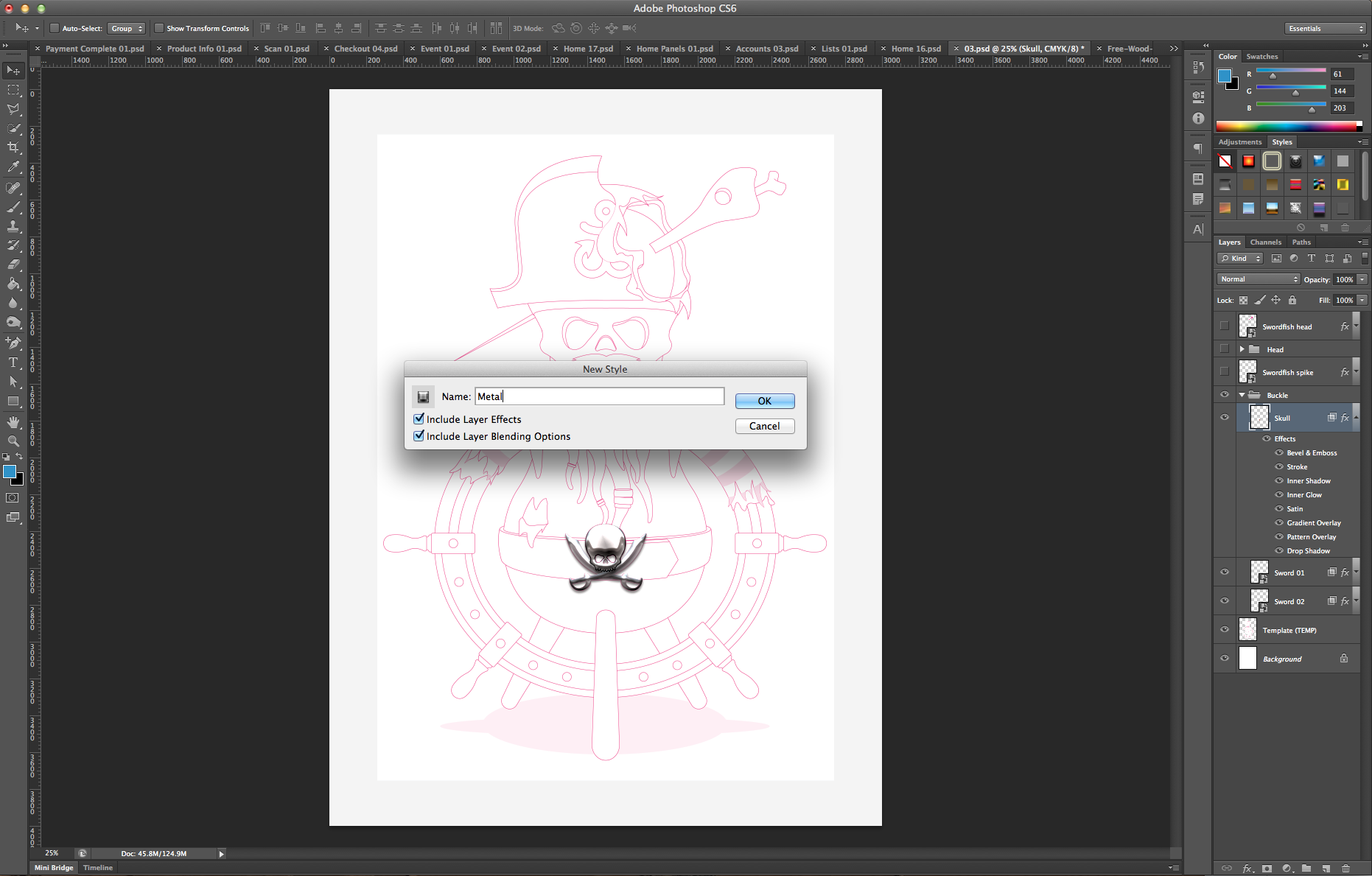Show the Swordfish head layer
The height and width of the screenshot is (876, 1372).
point(1225,326)
